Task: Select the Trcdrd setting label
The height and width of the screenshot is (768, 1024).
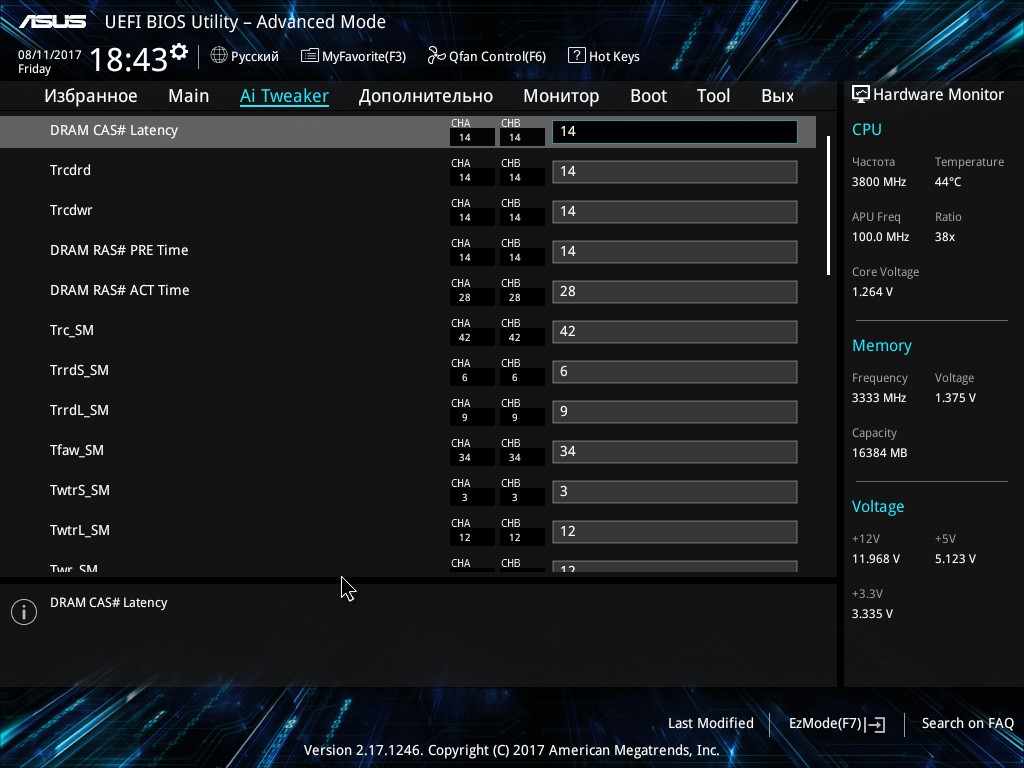Action: click(71, 170)
